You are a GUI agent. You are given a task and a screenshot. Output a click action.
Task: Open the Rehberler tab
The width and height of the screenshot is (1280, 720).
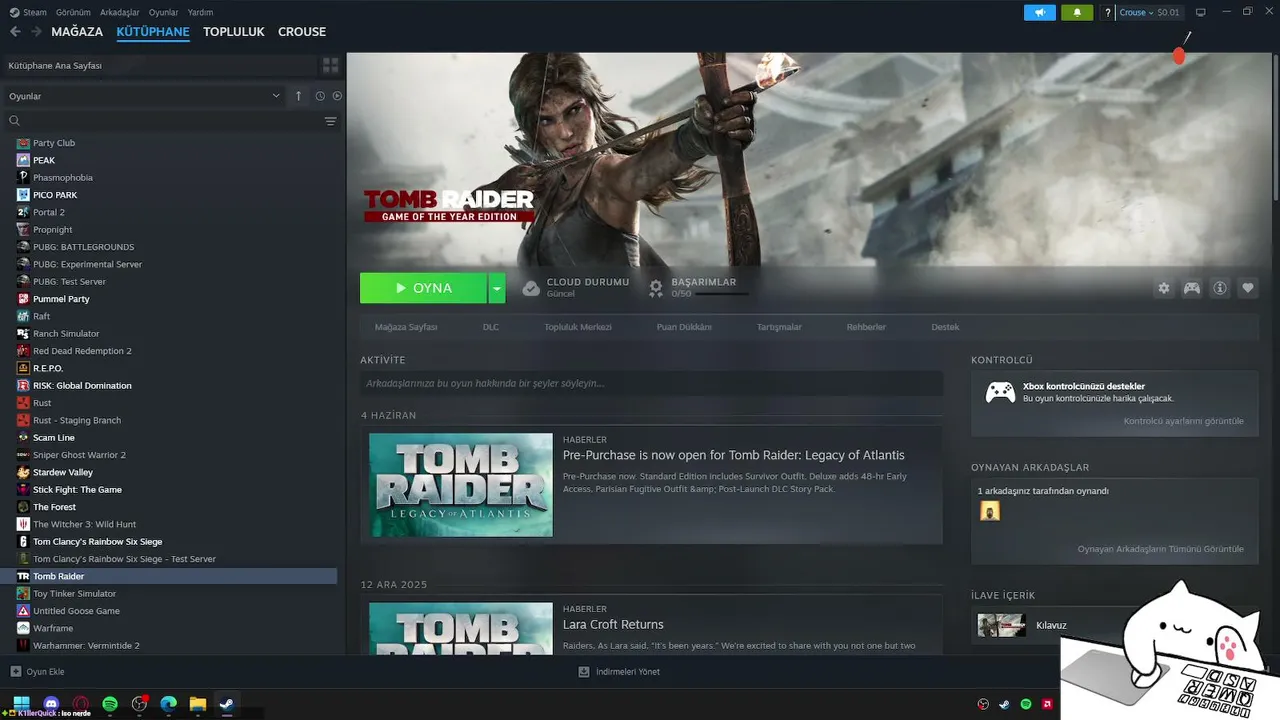tap(866, 327)
